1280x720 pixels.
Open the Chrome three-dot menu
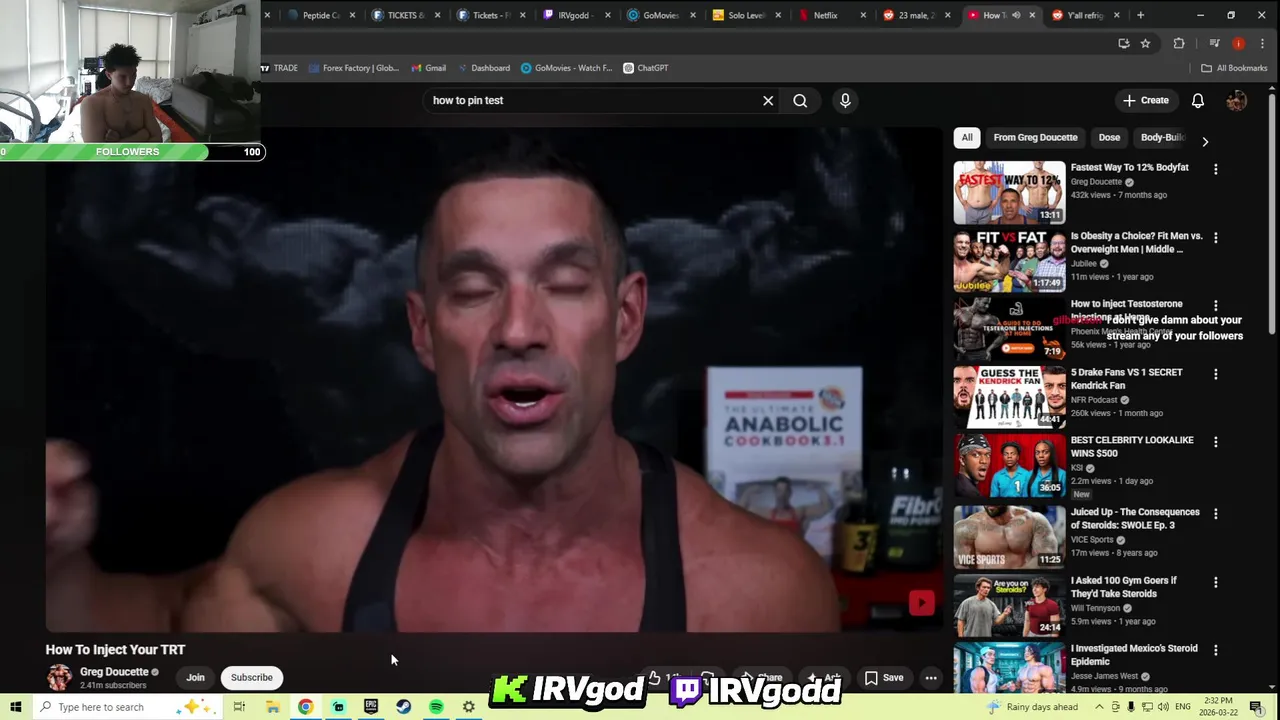(x=1263, y=43)
